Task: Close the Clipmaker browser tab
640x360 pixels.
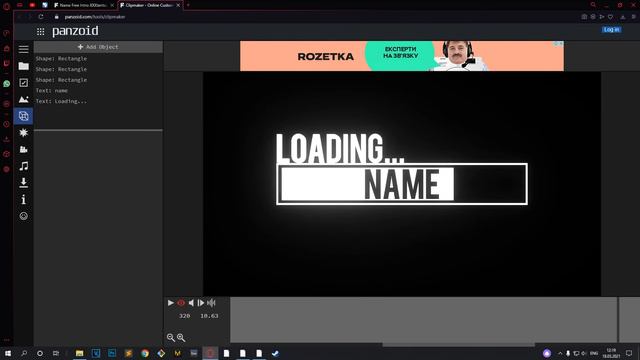Action: 178,5
